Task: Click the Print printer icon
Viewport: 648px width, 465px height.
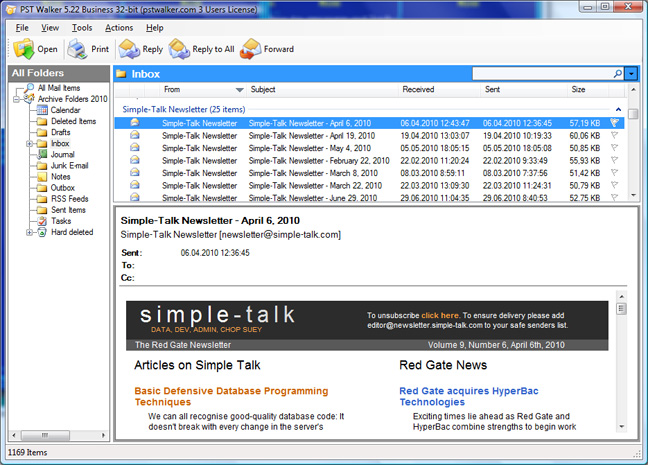Action: 77,49
